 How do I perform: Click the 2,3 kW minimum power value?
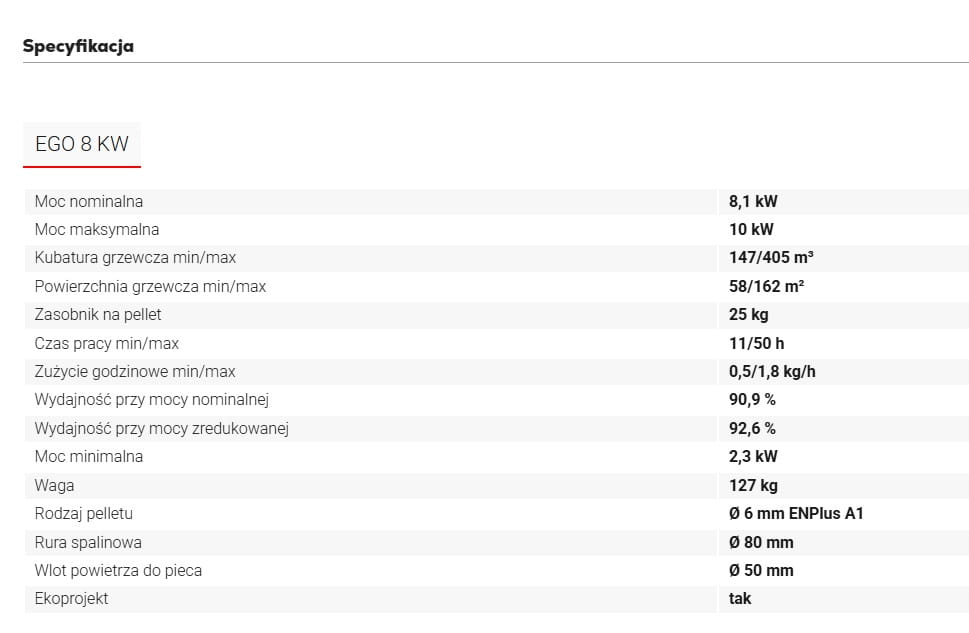753,457
